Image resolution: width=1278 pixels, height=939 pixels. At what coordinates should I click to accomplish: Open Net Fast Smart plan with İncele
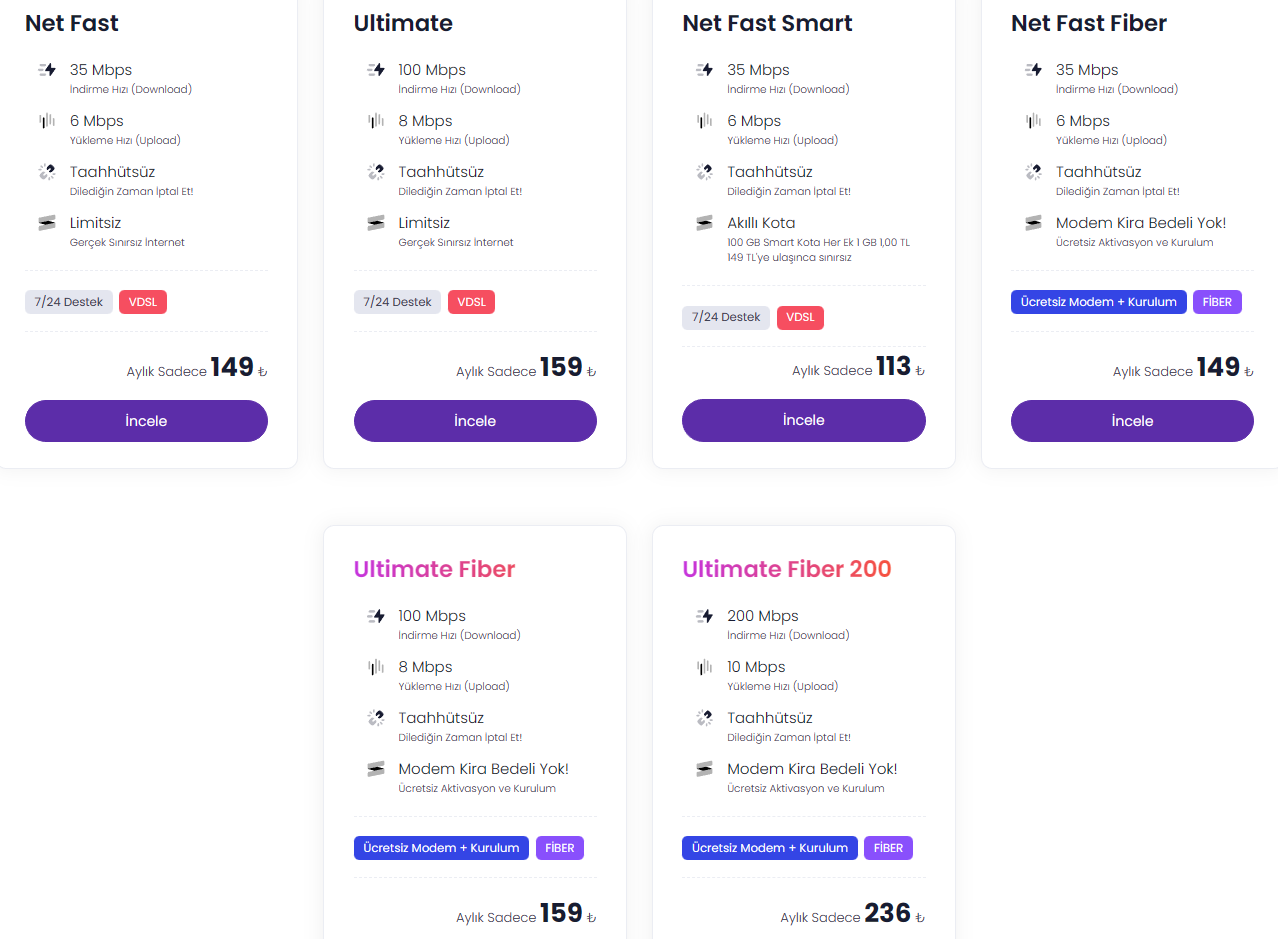pyautogui.click(x=803, y=420)
